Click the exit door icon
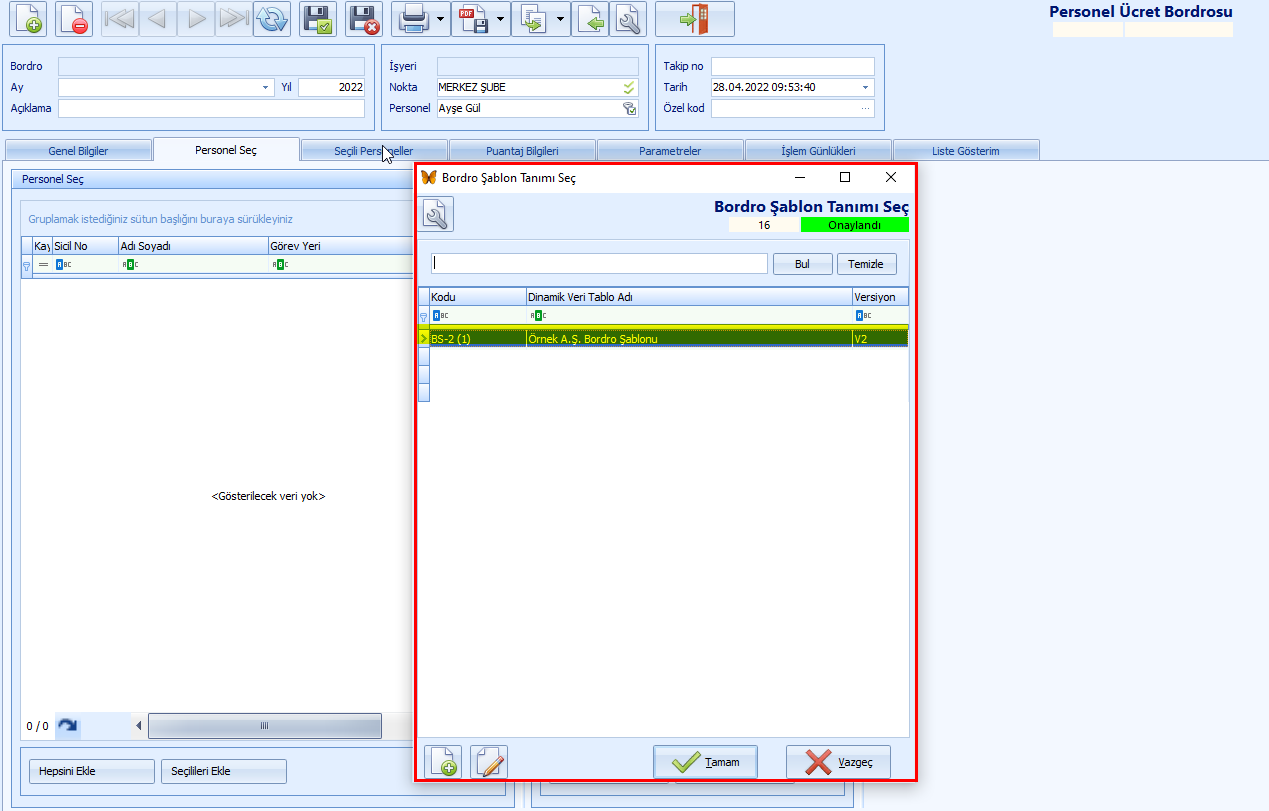 click(x=695, y=19)
